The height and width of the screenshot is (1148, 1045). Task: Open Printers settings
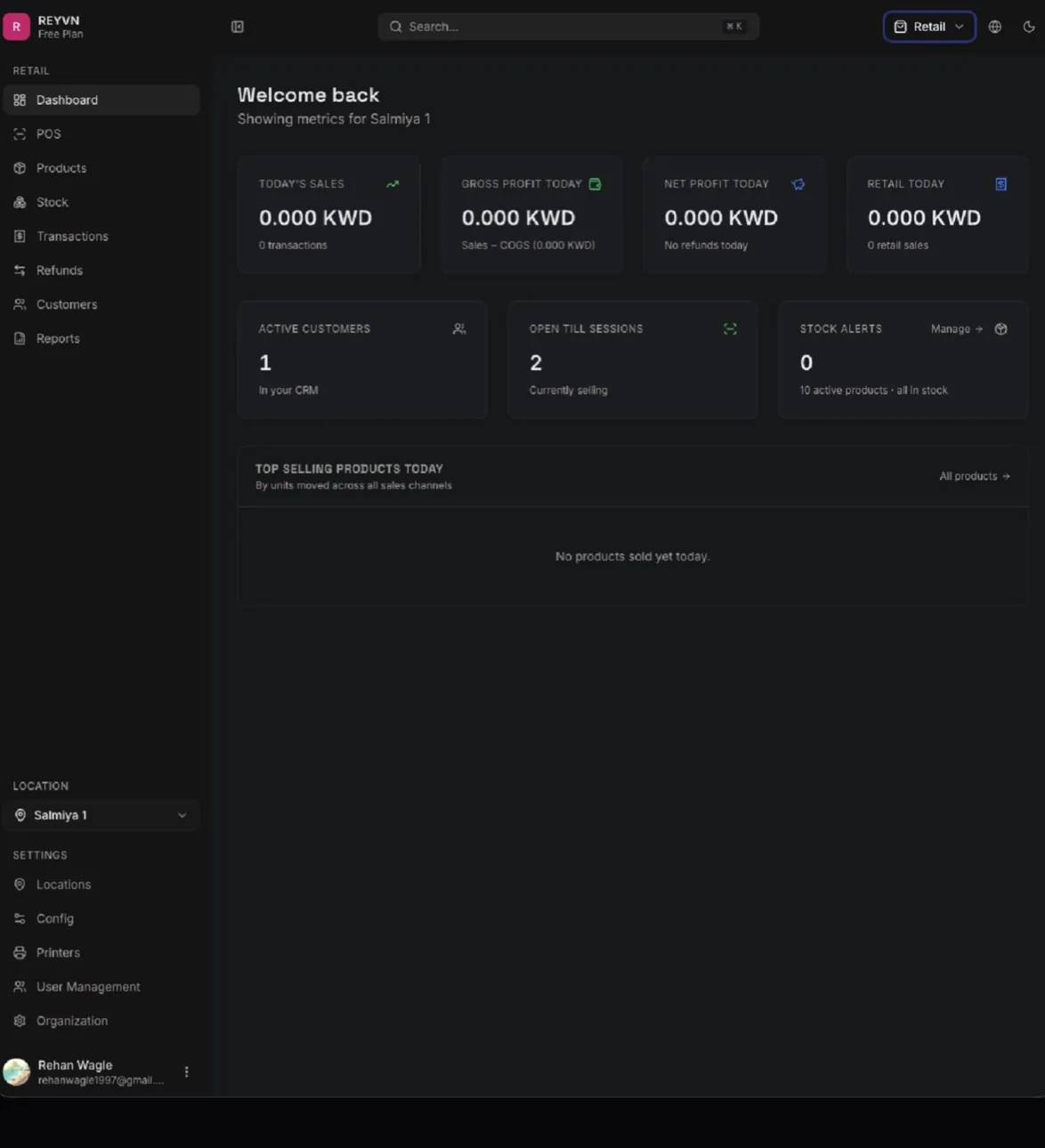point(101,953)
